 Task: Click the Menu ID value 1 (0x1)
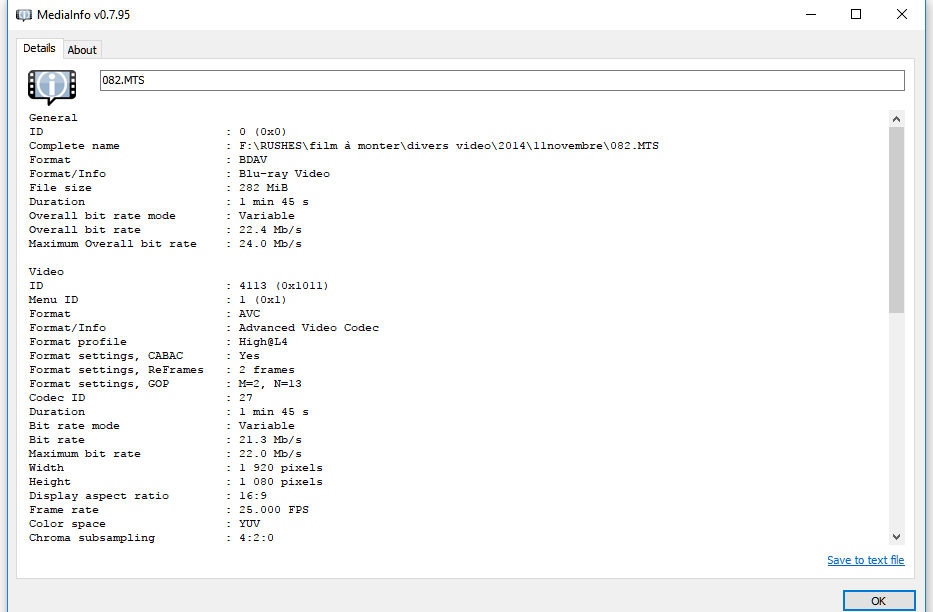tap(262, 300)
